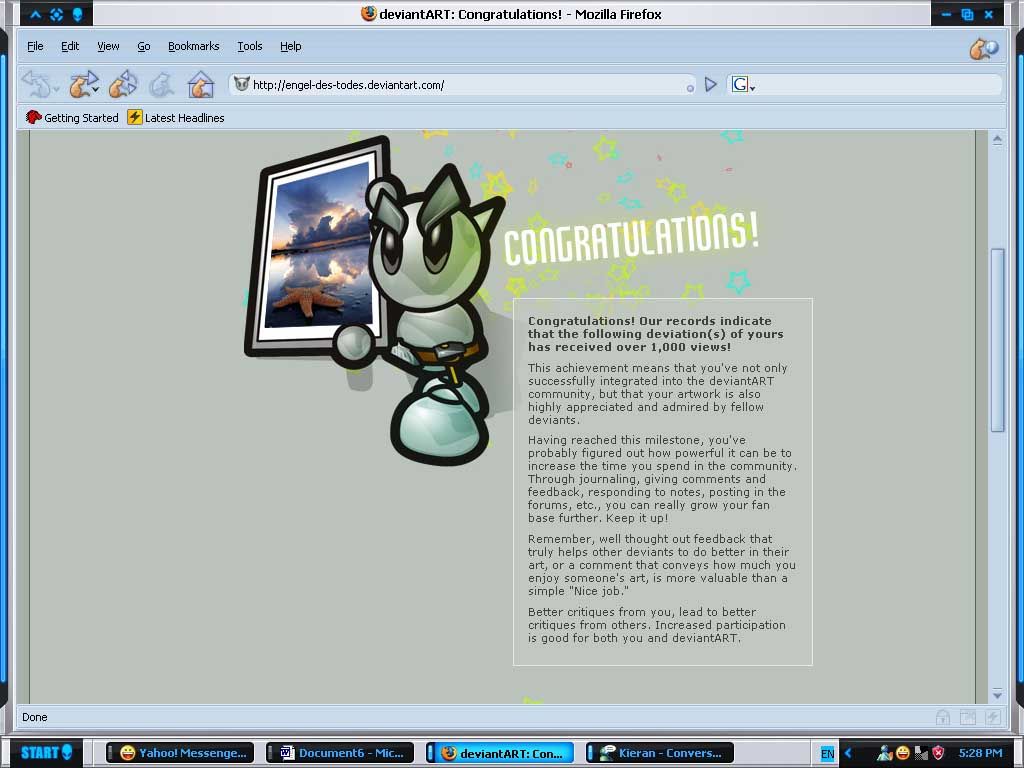The image size is (1024, 768).
Task: Open the Edit menu
Action: coord(70,46)
